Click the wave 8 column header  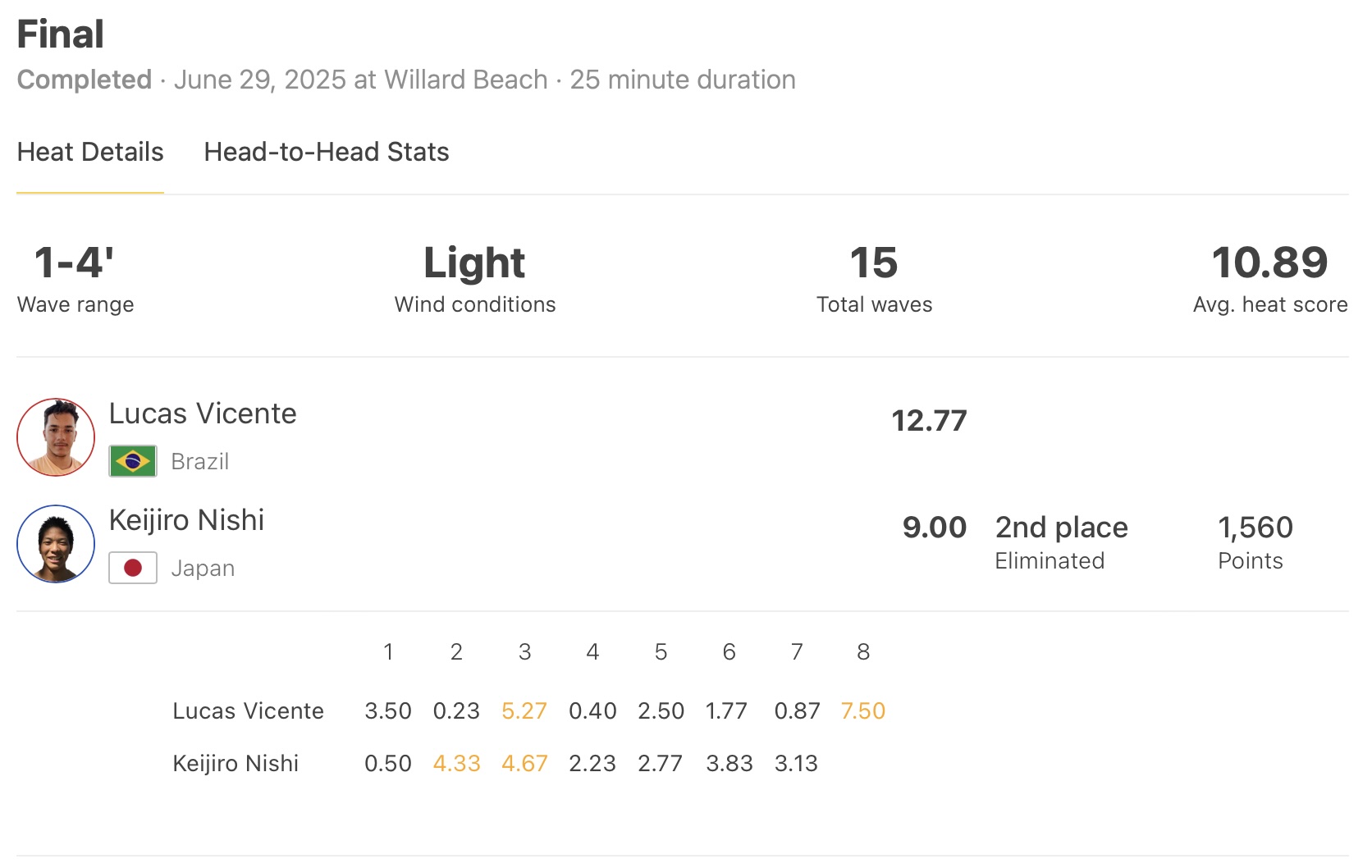pyautogui.click(x=863, y=651)
